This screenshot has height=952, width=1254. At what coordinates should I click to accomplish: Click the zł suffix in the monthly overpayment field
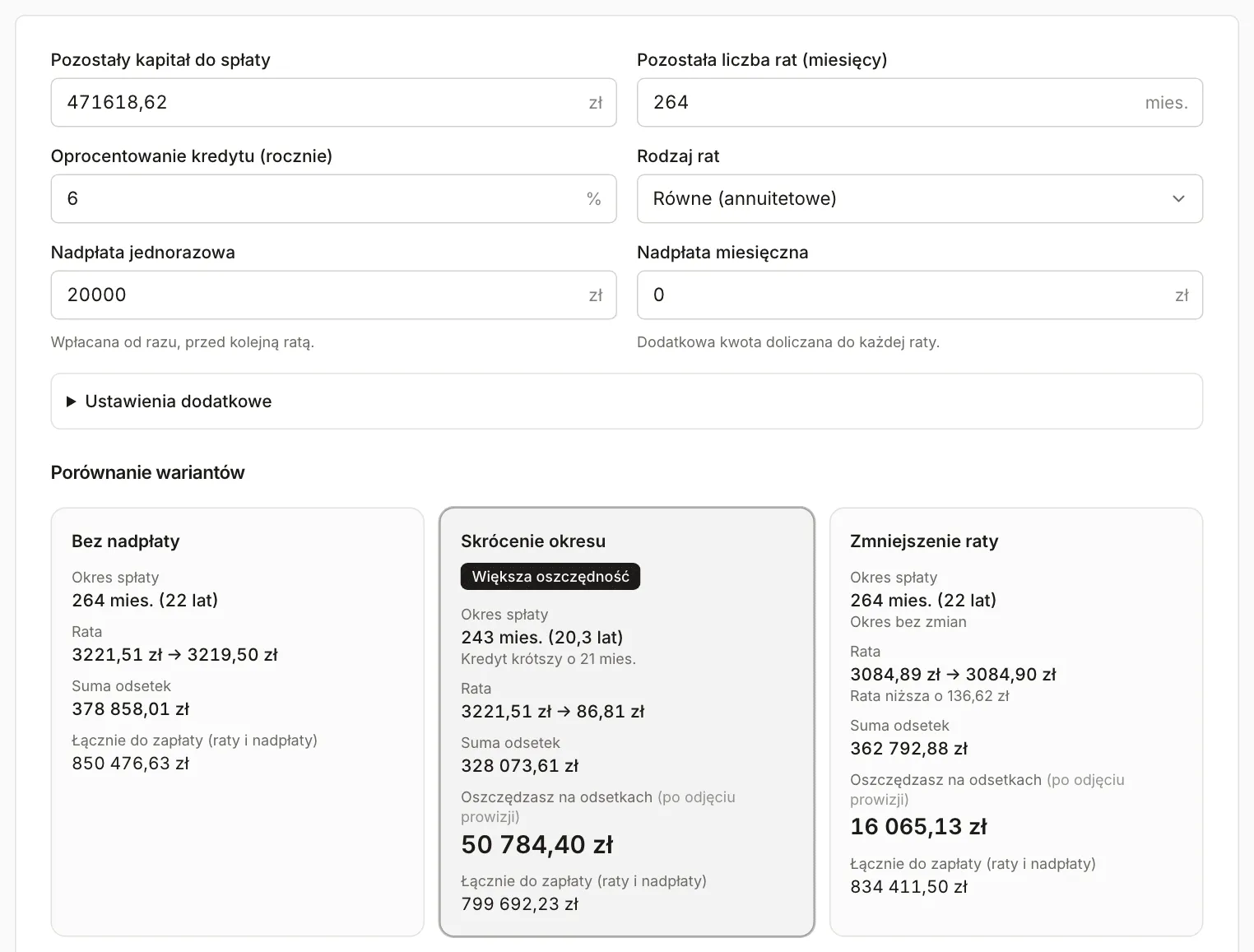tap(1182, 295)
